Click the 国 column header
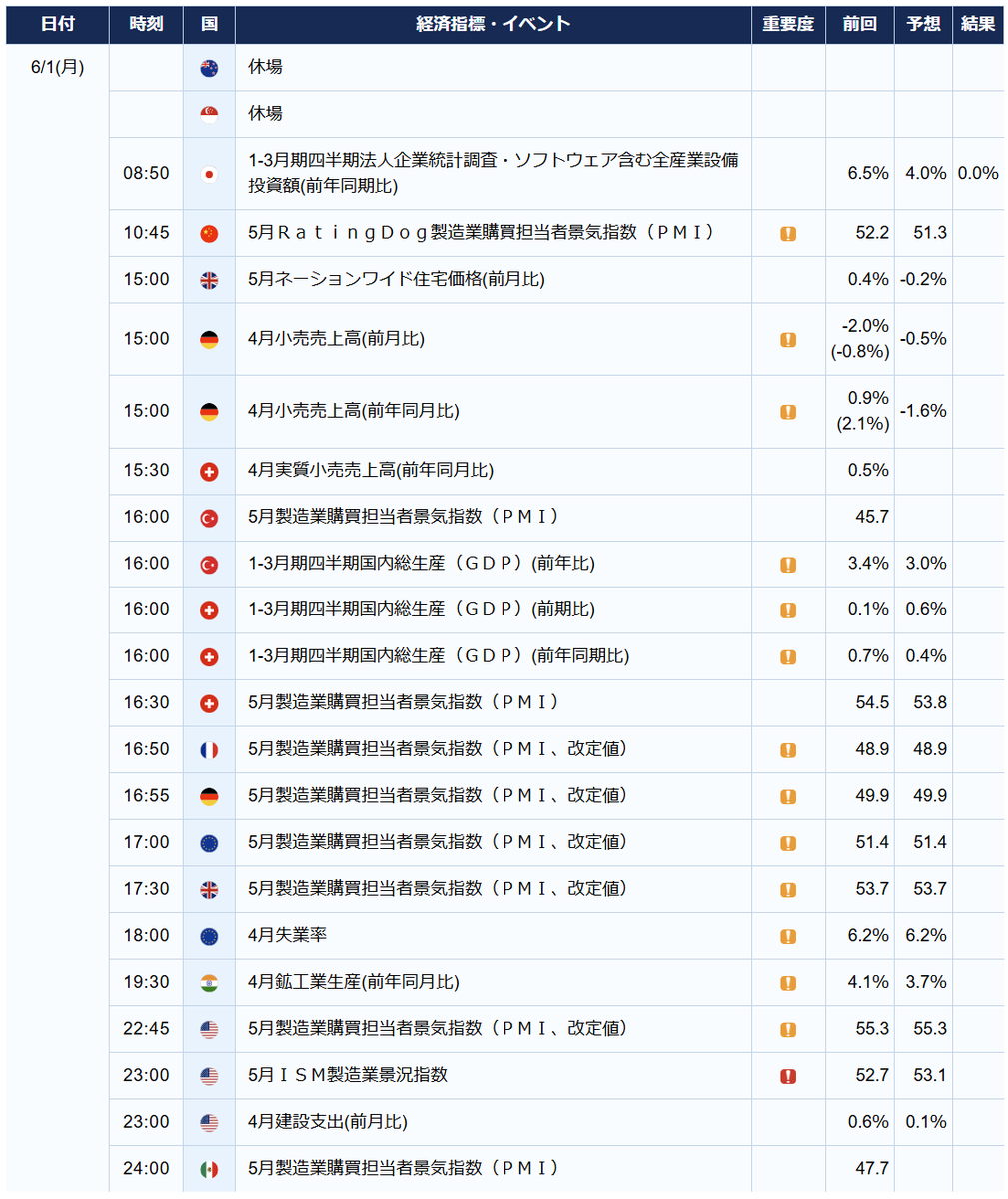Image resolution: width=1008 pixels, height=1199 pixels. click(x=209, y=24)
